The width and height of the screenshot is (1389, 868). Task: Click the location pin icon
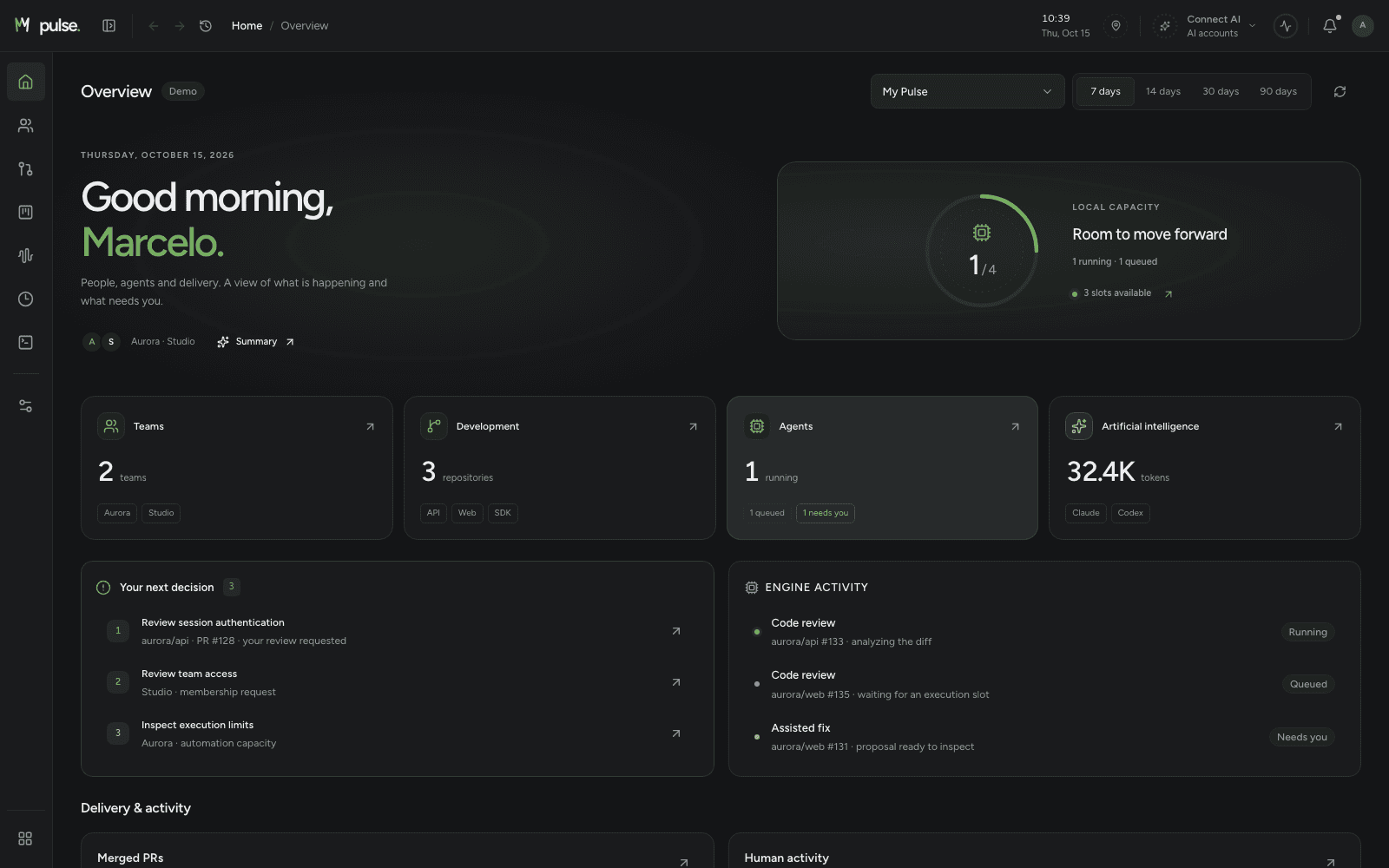(x=1116, y=26)
